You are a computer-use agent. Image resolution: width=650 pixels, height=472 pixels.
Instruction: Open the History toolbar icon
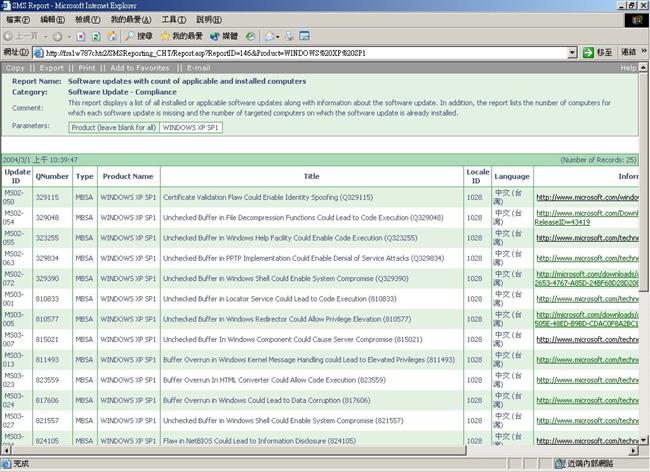coord(250,36)
